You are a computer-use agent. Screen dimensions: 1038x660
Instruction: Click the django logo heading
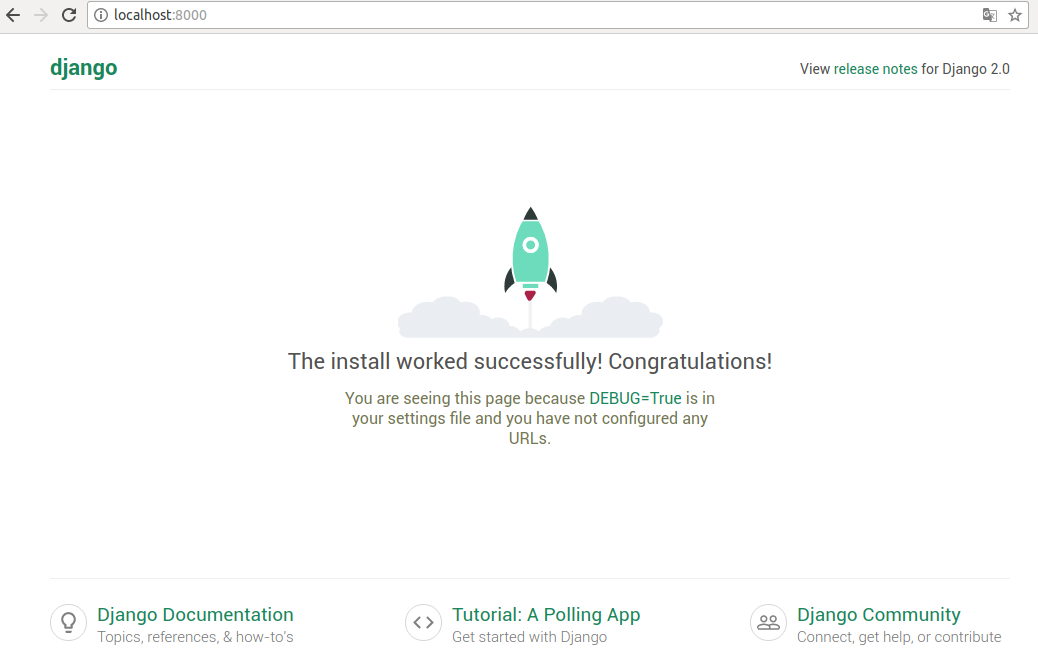(83, 67)
